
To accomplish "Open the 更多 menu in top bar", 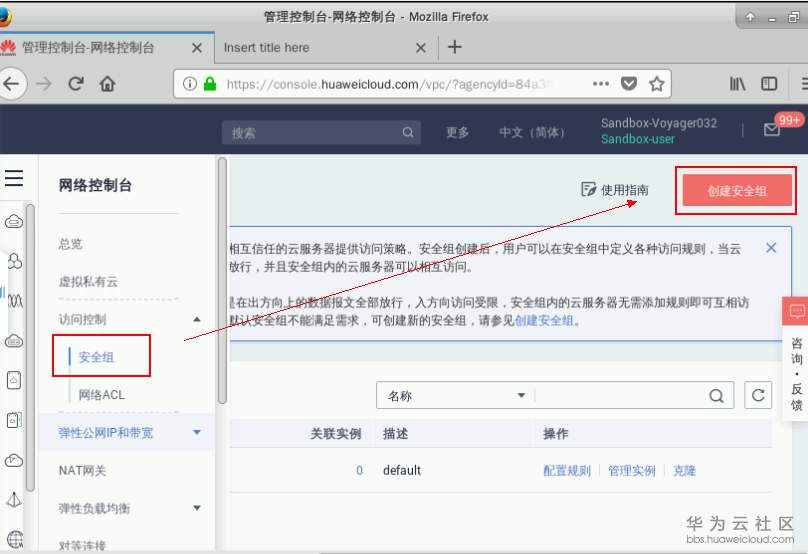I will (457, 132).
